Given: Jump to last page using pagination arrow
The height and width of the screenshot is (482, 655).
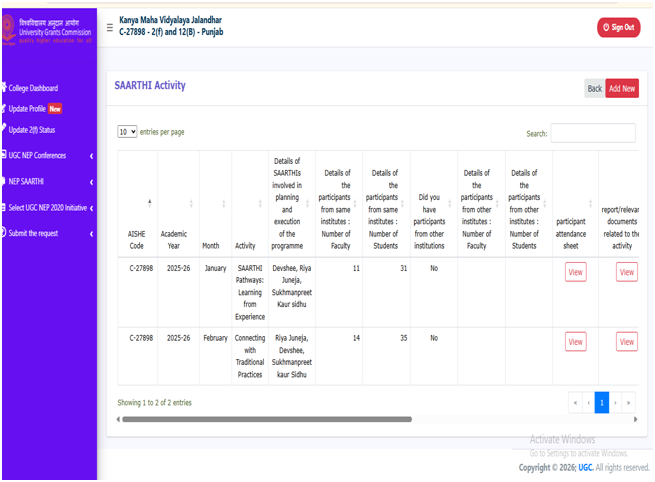Looking at the screenshot, I should [x=629, y=402].
